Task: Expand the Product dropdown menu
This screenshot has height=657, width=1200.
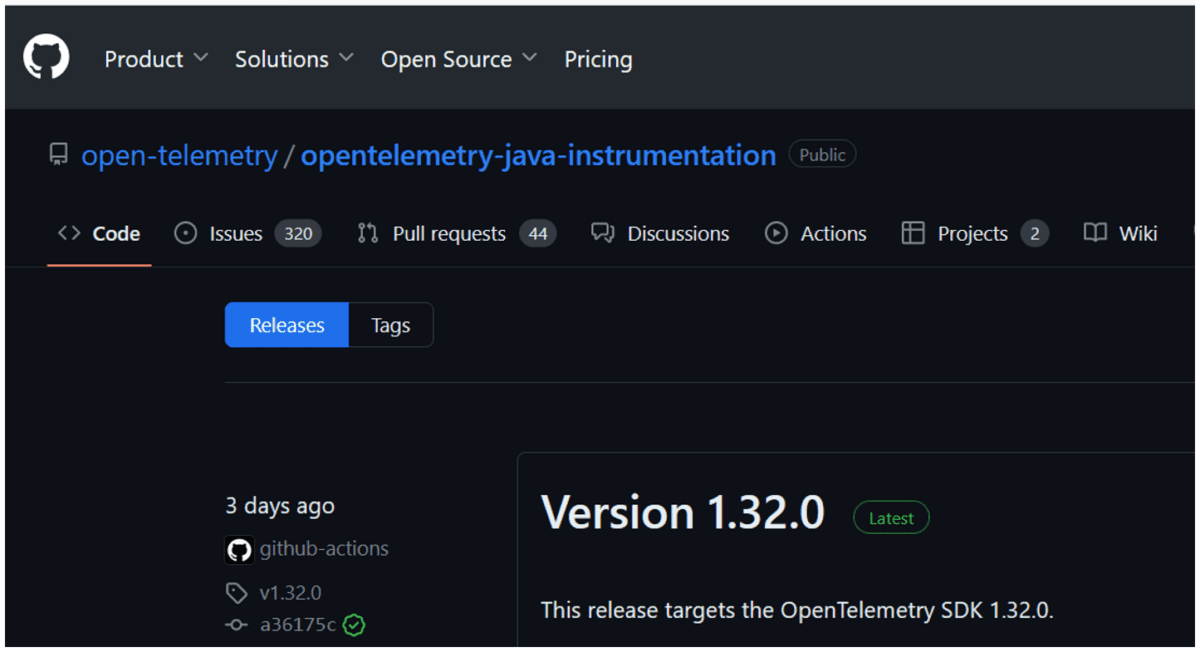Action: 156,59
